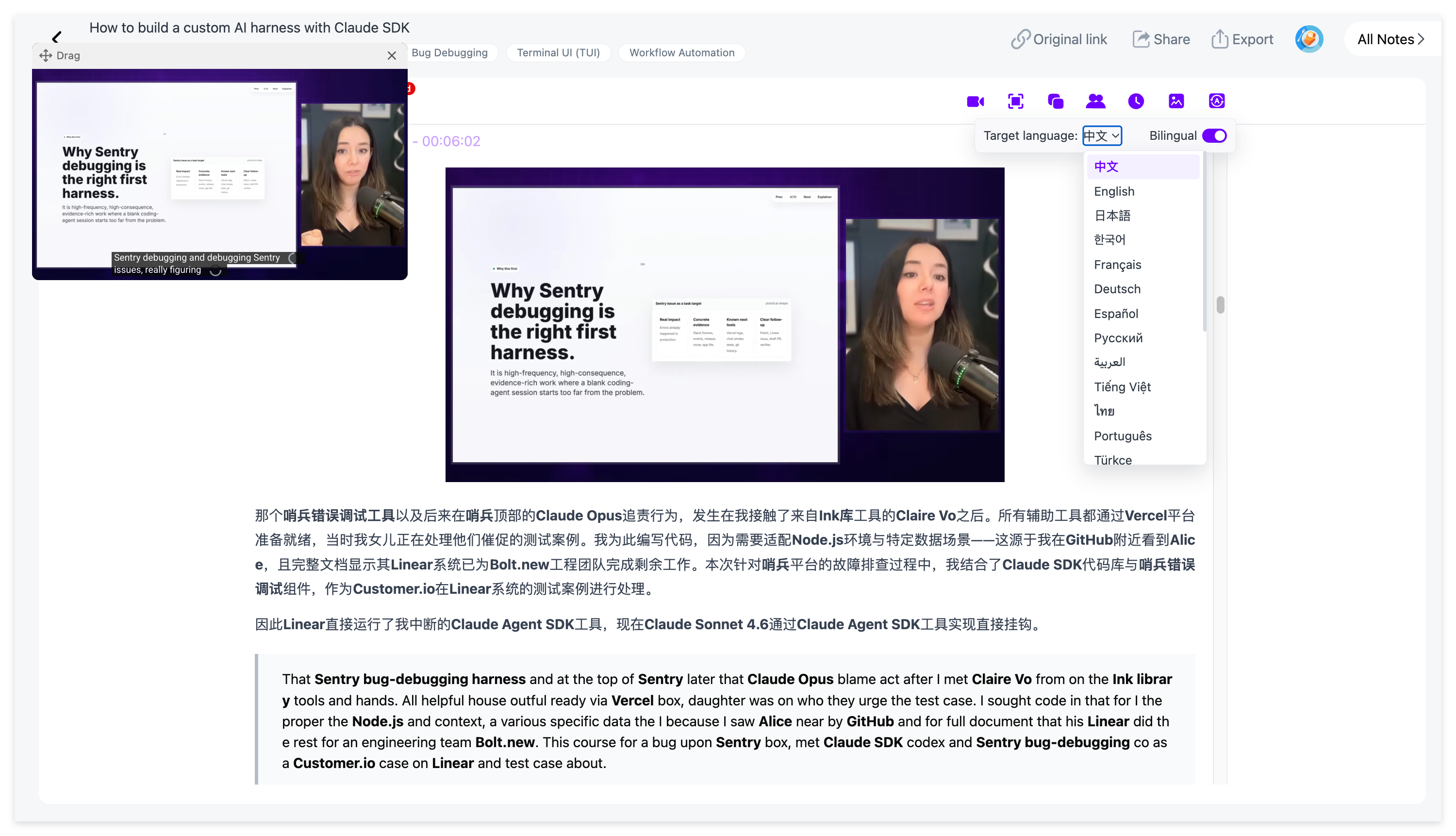1456x836 pixels.
Task: Click the Drag handle of floating player
Action: click(60, 56)
